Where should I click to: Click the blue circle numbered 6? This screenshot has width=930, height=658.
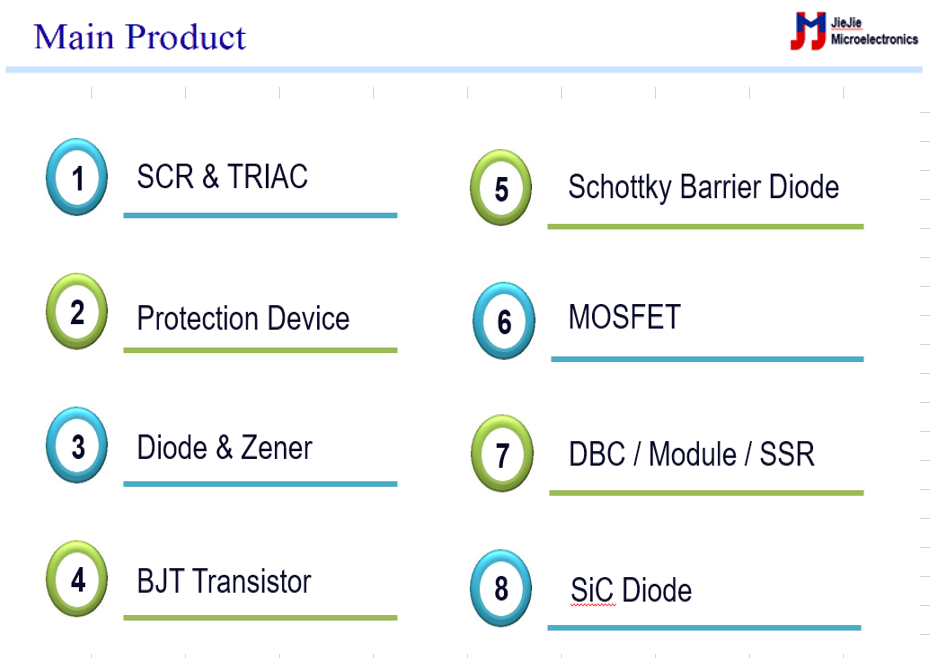tap(504, 321)
